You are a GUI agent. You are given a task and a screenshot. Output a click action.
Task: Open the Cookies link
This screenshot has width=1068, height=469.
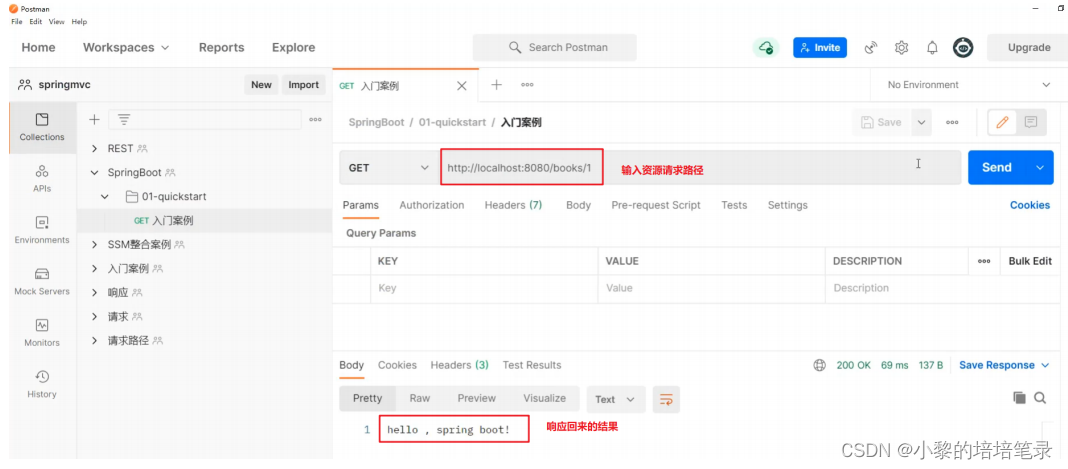click(1030, 205)
